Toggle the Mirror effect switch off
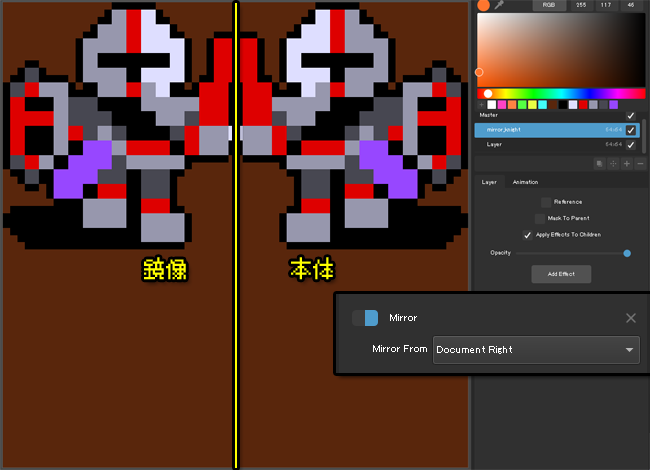Viewport: 650px width, 470px height. [x=365, y=318]
